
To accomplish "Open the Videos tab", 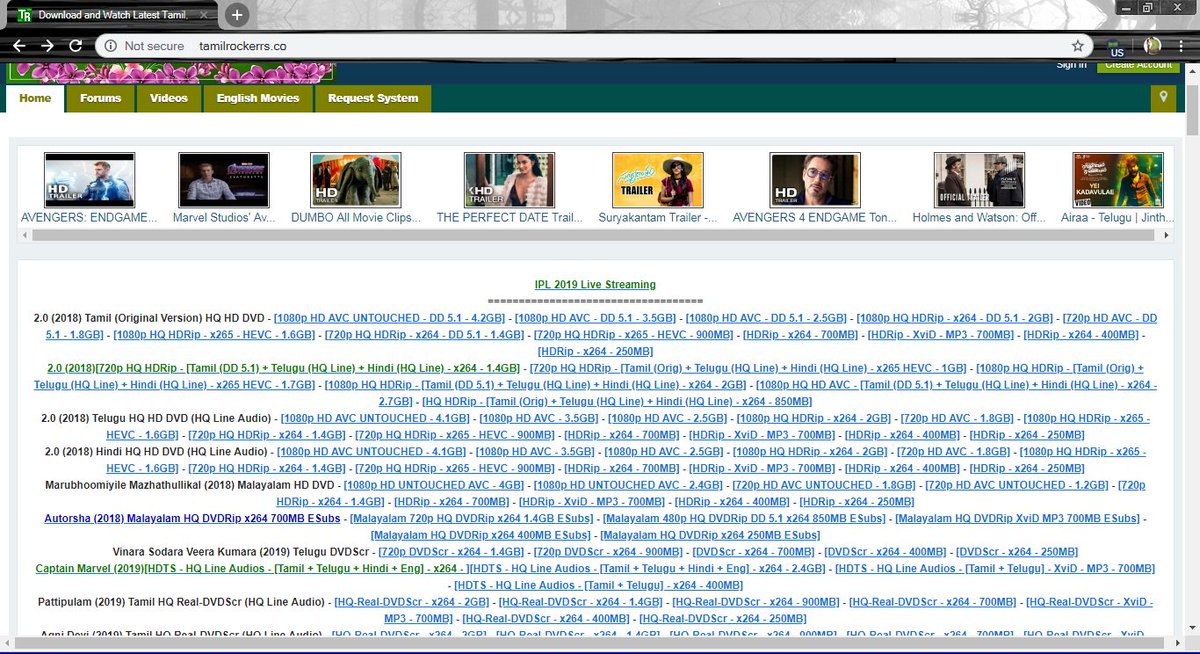I will click(x=169, y=98).
